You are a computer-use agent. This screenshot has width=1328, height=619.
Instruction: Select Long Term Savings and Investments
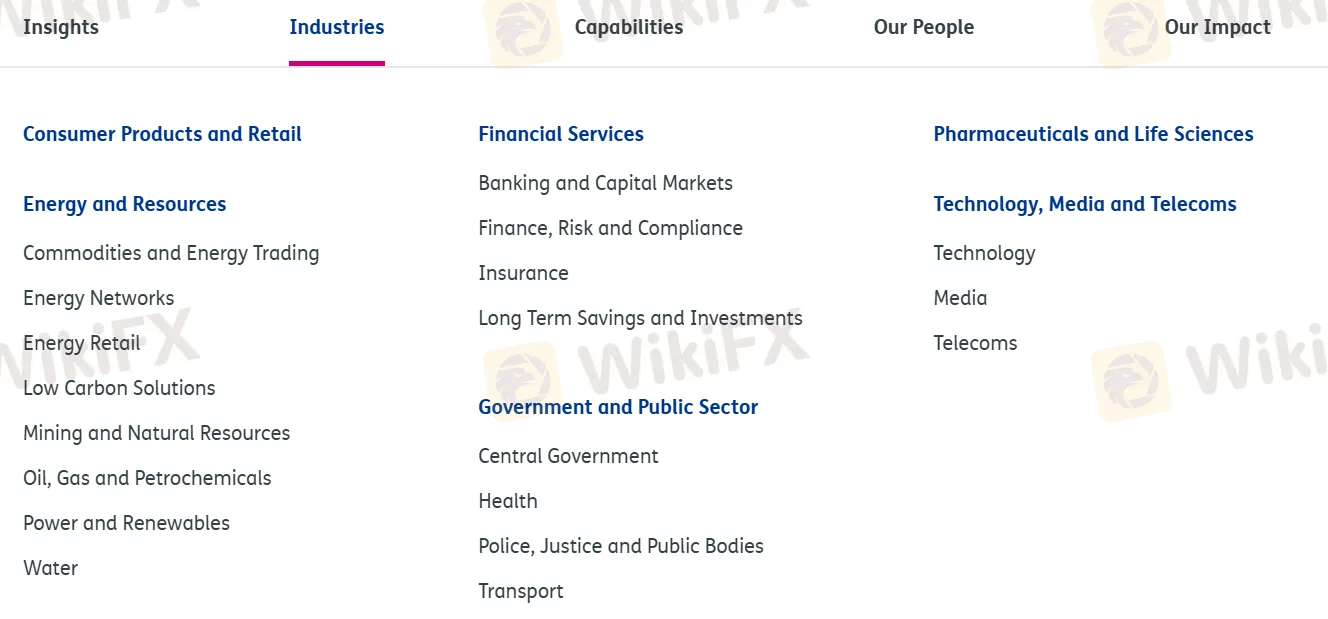click(x=640, y=317)
